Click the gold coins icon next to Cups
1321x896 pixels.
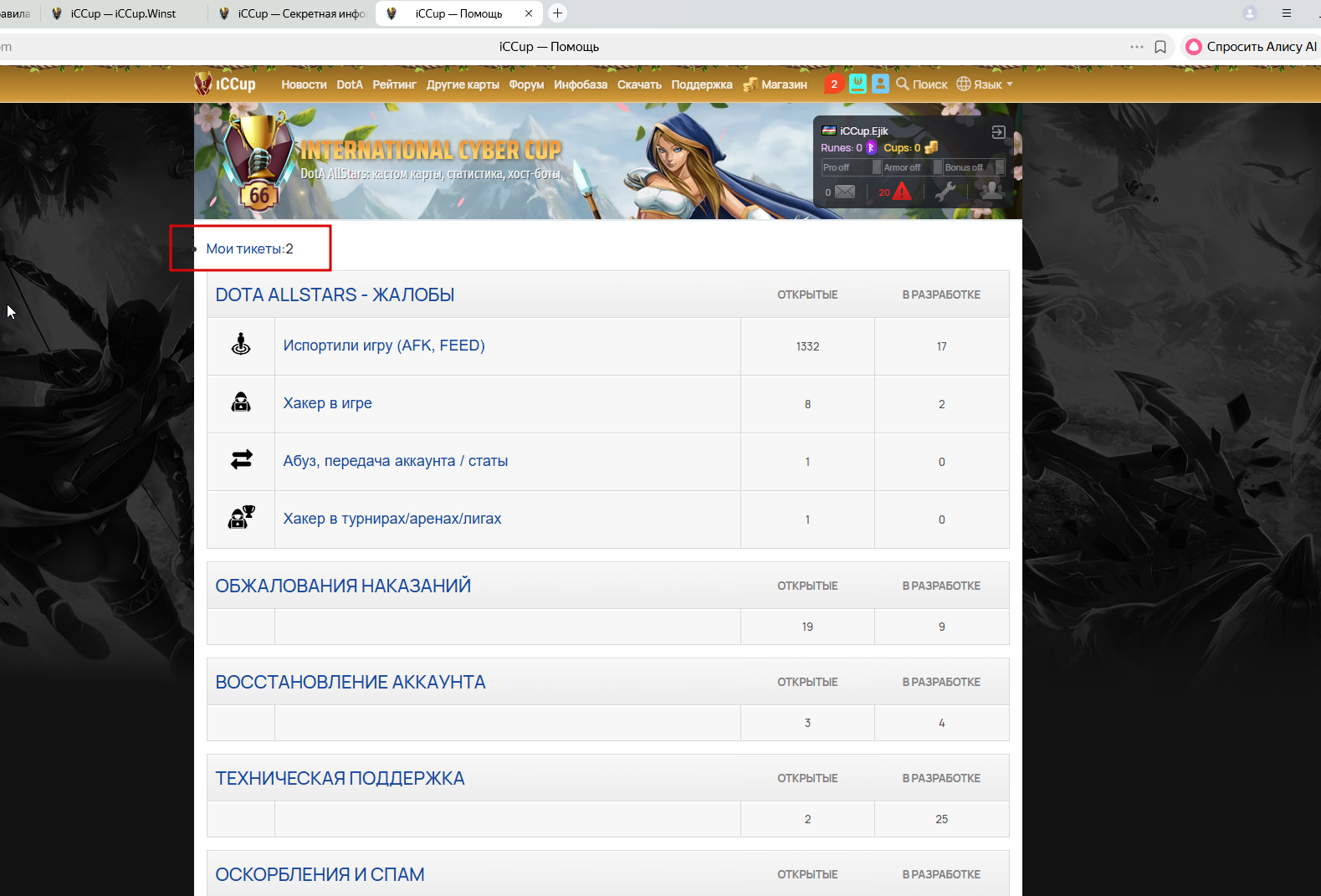[931, 147]
